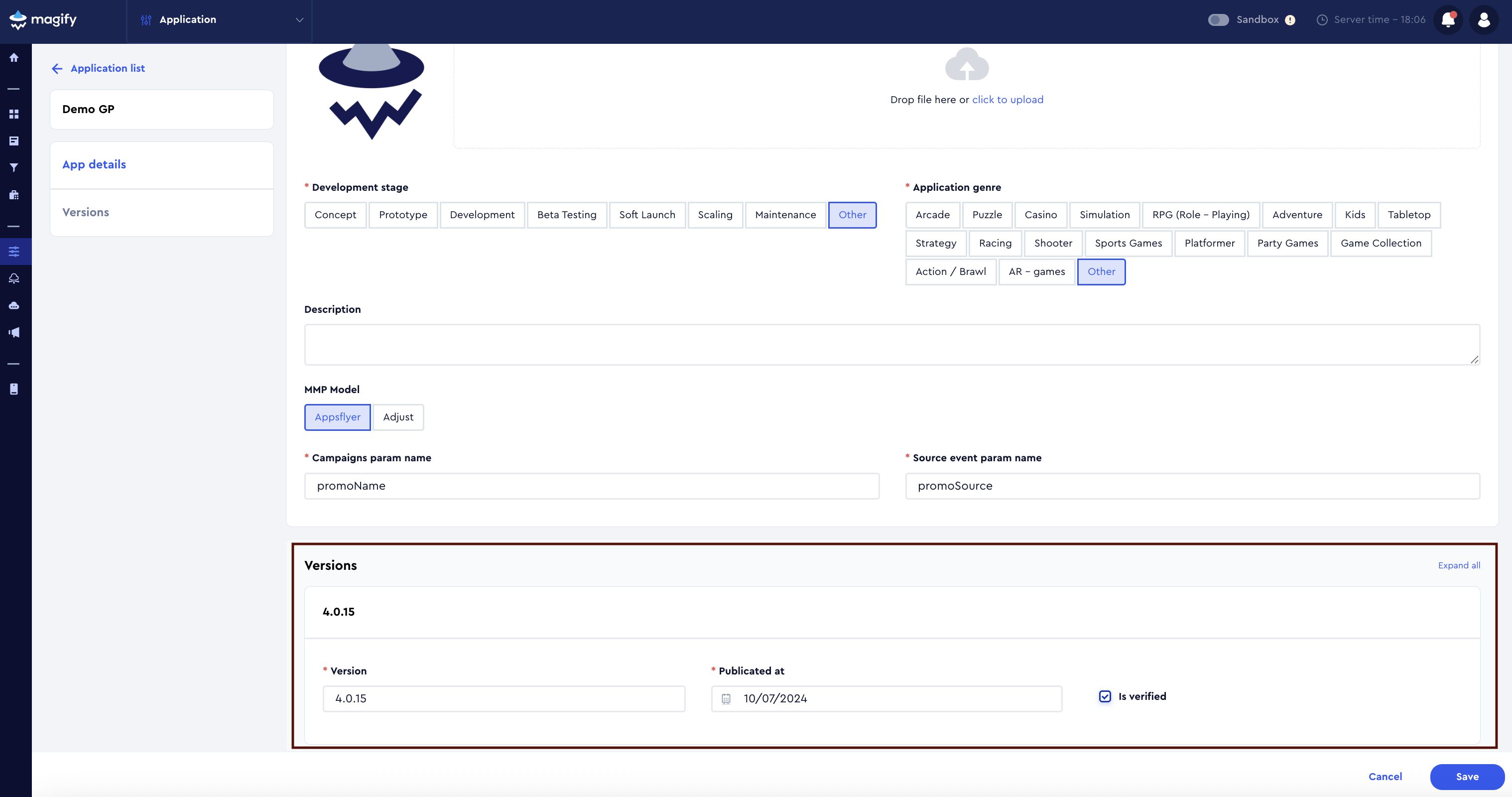Open the App details tab
Screen dimensions: 1512x797
pyautogui.click(x=94, y=164)
